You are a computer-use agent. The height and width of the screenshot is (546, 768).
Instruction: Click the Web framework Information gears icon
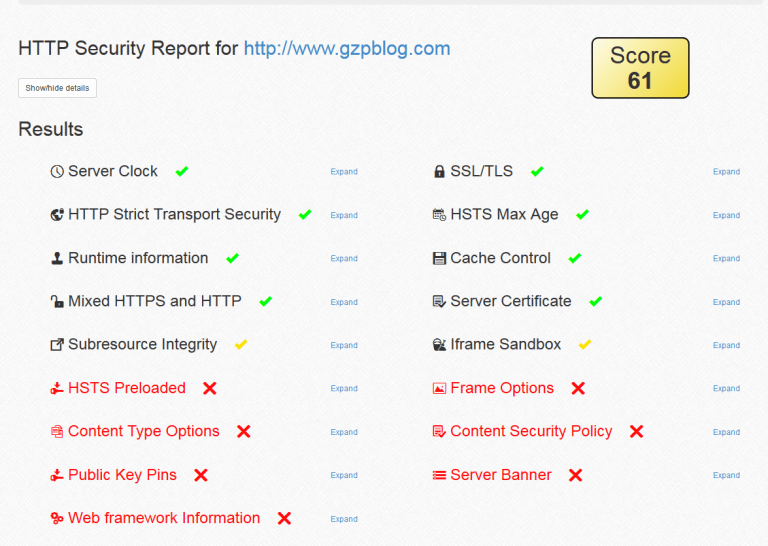(57, 518)
